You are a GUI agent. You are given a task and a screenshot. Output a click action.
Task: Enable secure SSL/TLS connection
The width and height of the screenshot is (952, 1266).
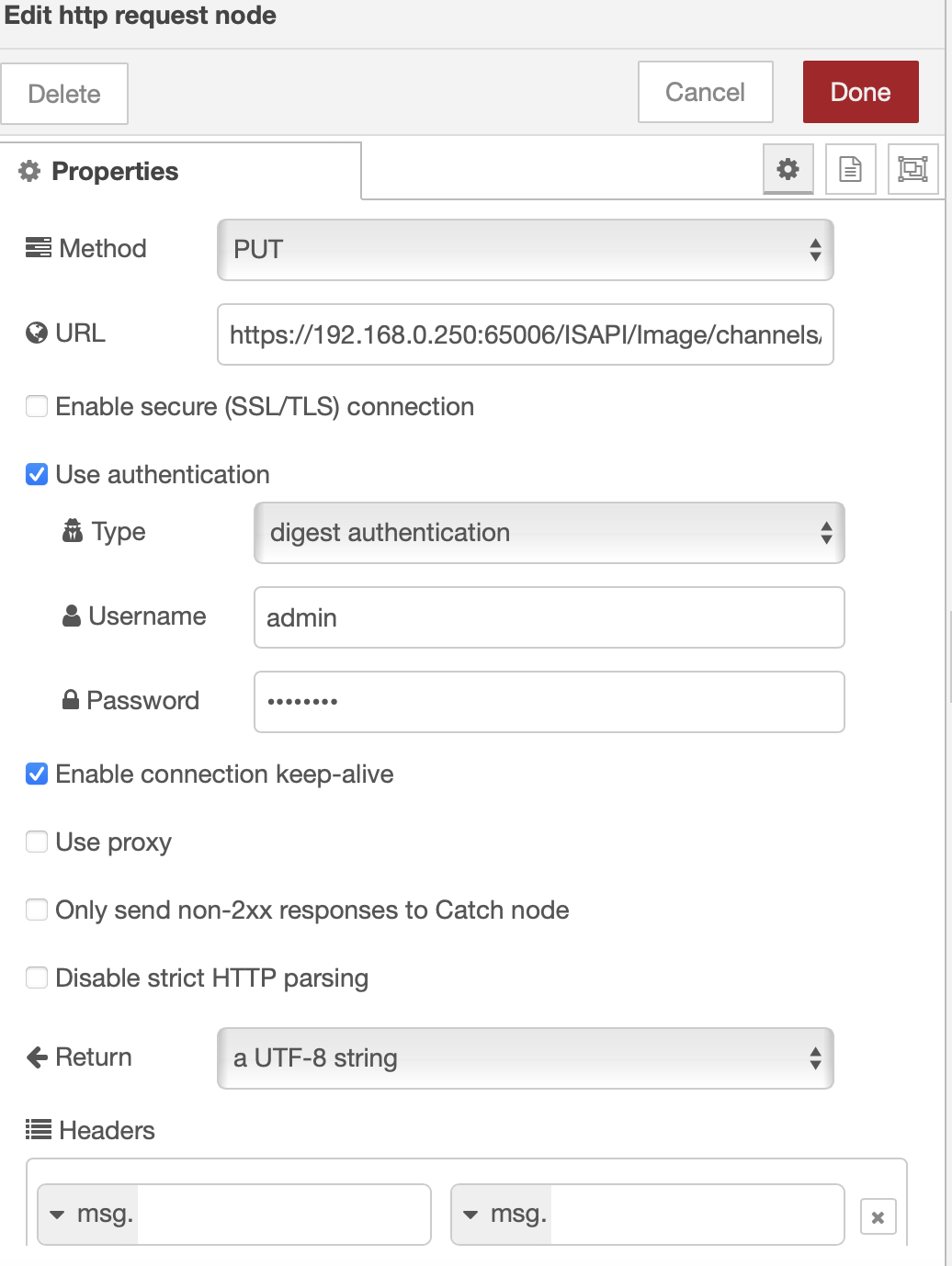pyautogui.click(x=37, y=405)
